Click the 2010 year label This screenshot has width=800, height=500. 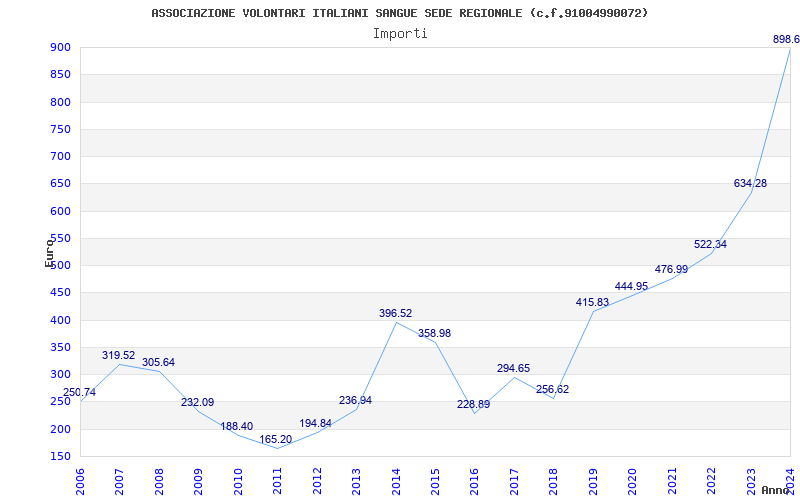point(238,482)
